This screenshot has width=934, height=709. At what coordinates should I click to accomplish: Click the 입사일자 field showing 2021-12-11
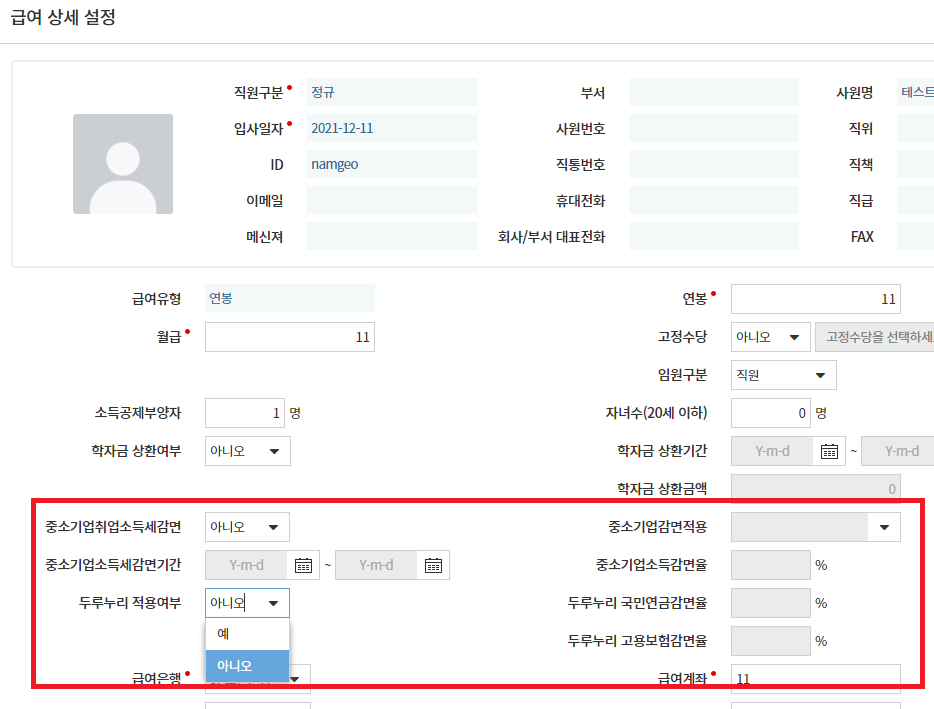coord(391,128)
